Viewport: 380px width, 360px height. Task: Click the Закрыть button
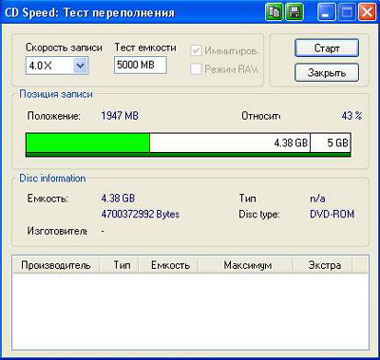tap(327, 73)
